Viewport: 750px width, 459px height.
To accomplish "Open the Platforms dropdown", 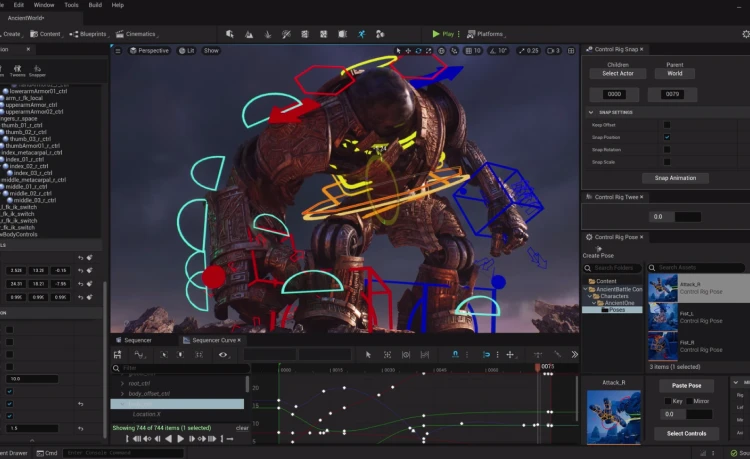I will coord(486,34).
